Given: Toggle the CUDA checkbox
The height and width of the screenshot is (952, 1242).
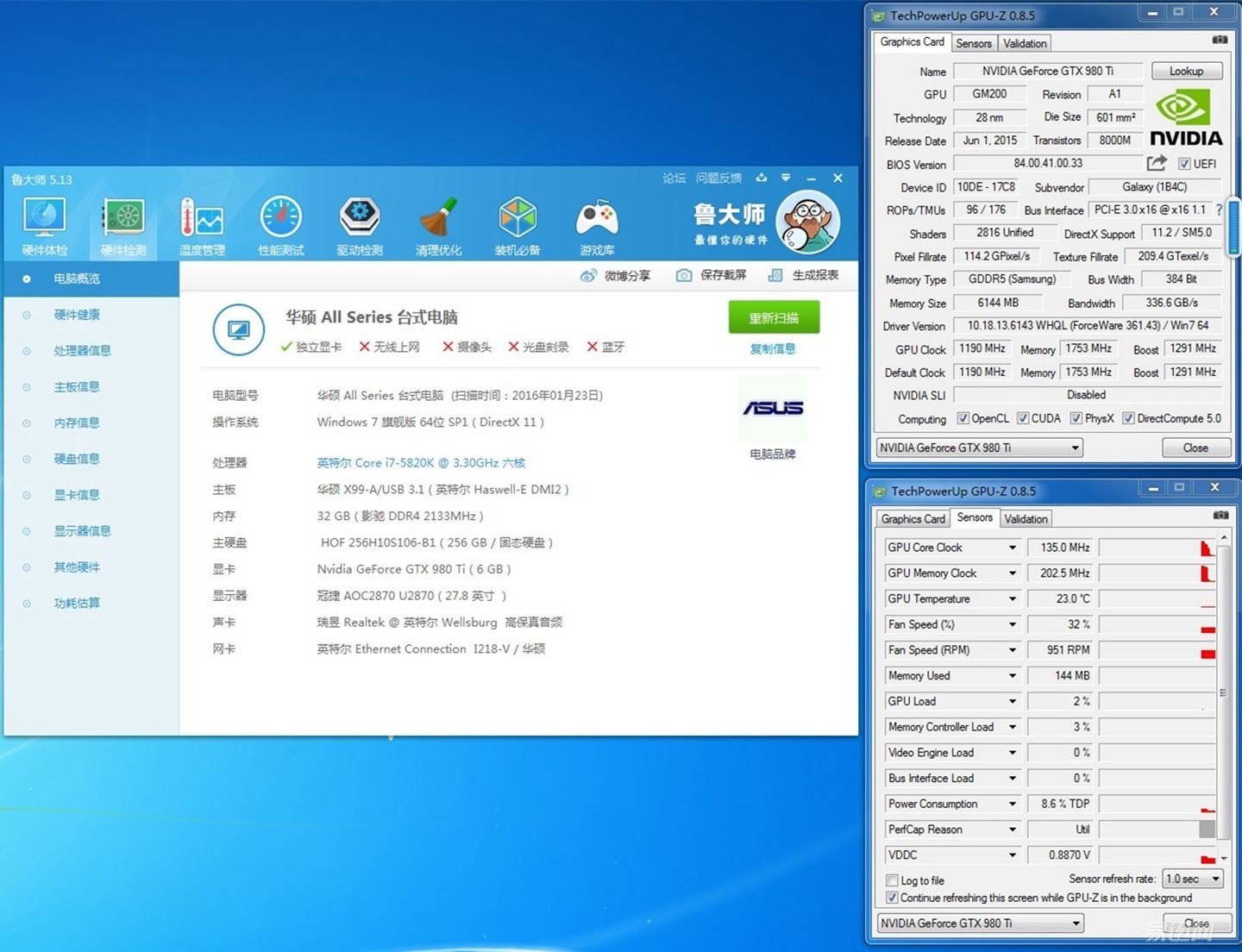Looking at the screenshot, I should click(x=1023, y=418).
